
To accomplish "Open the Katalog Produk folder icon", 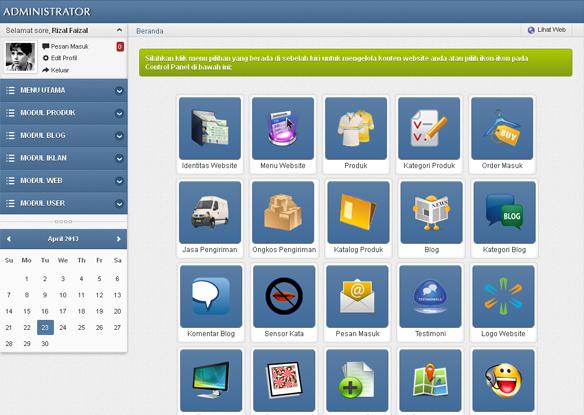I will [358, 212].
